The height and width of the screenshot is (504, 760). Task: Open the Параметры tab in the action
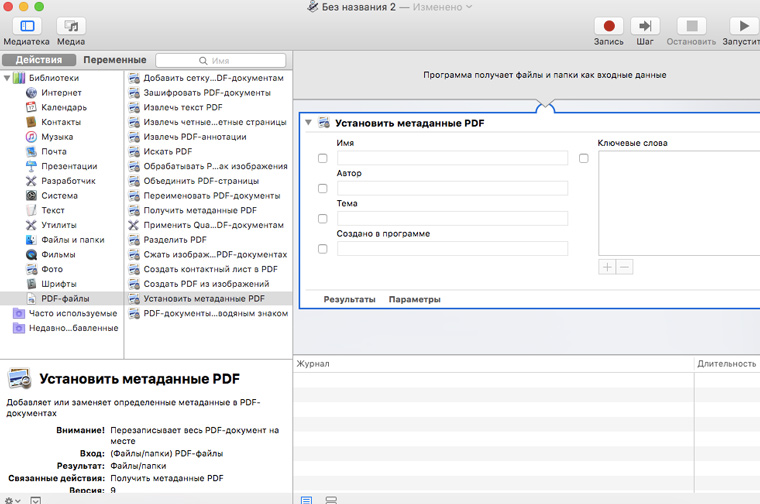click(414, 299)
